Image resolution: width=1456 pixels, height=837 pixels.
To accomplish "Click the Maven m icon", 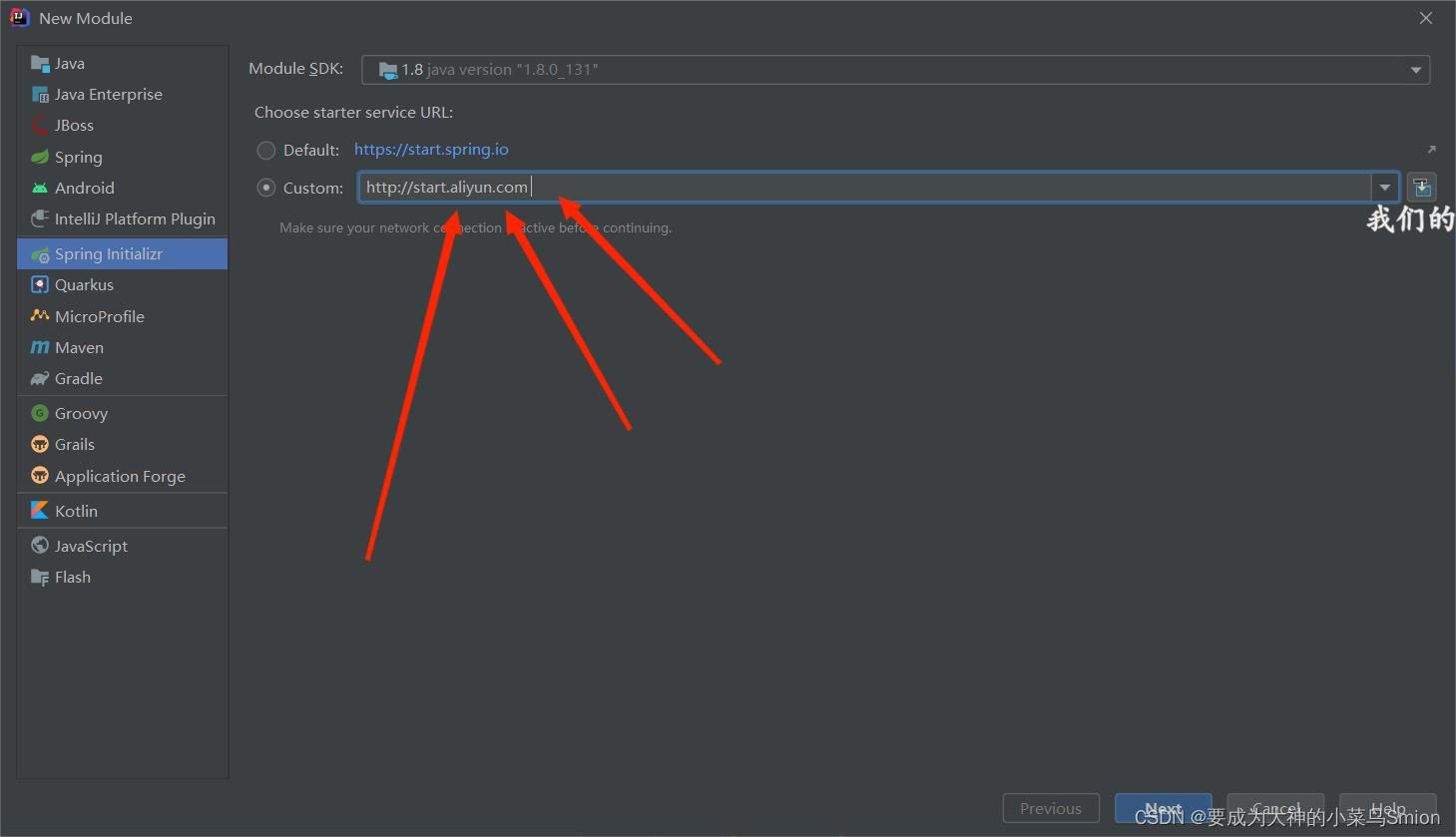I will tap(40, 347).
